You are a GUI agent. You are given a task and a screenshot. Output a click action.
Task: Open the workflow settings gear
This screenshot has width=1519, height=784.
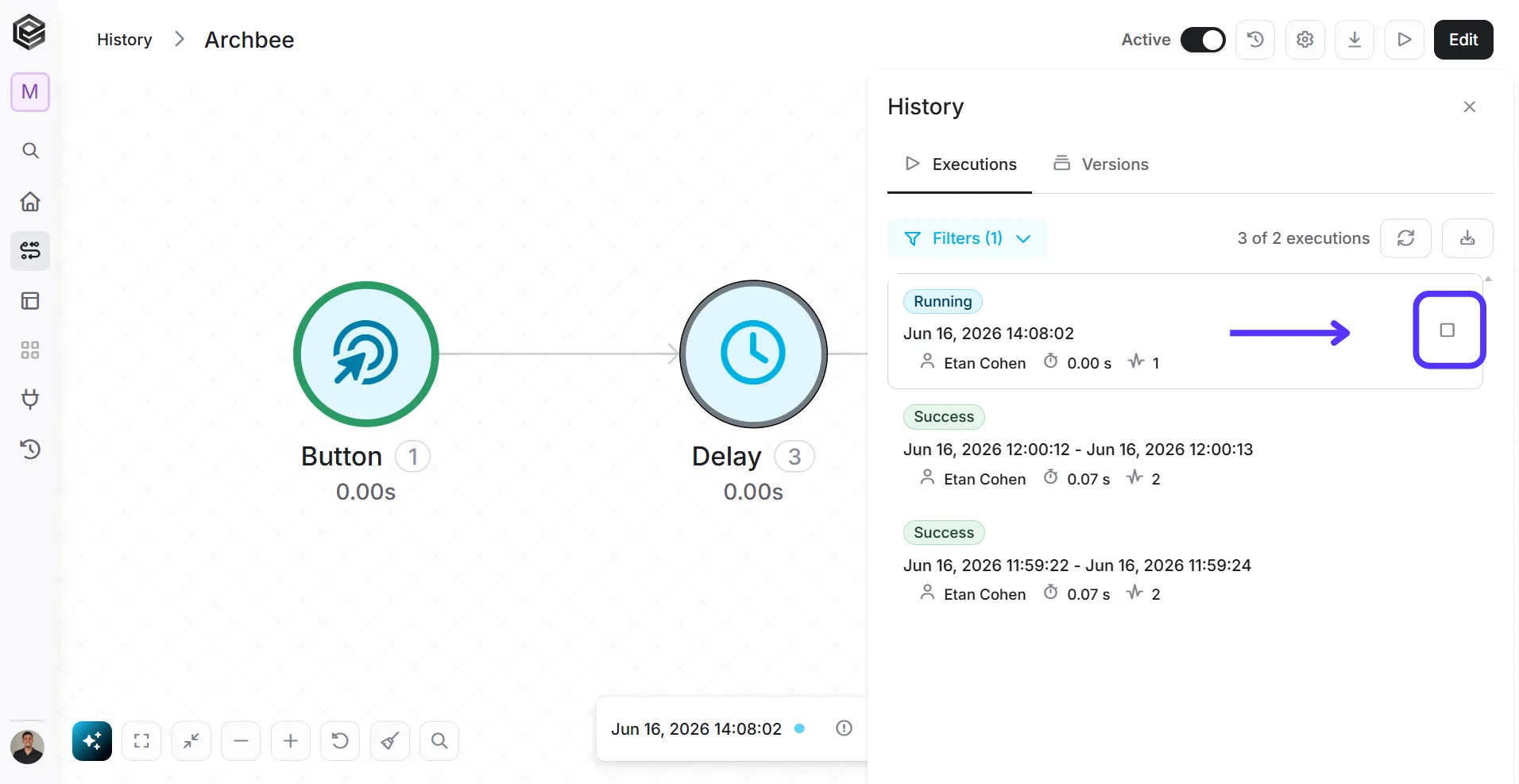(x=1305, y=40)
